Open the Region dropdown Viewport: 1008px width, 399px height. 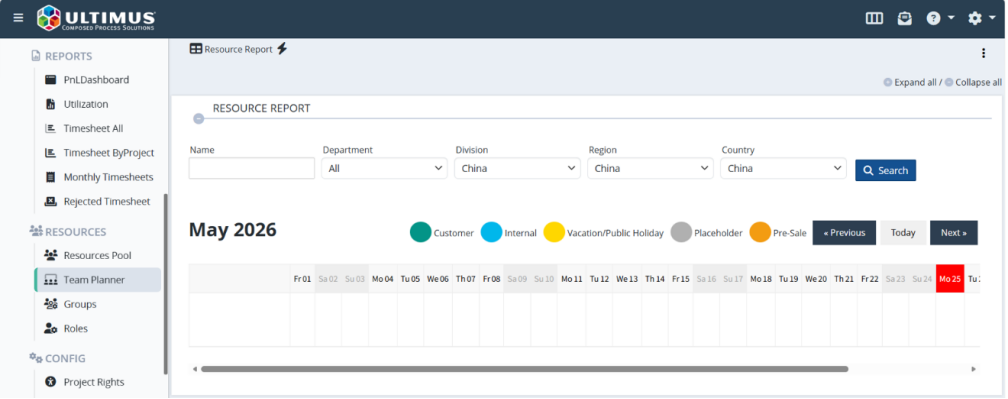point(651,168)
